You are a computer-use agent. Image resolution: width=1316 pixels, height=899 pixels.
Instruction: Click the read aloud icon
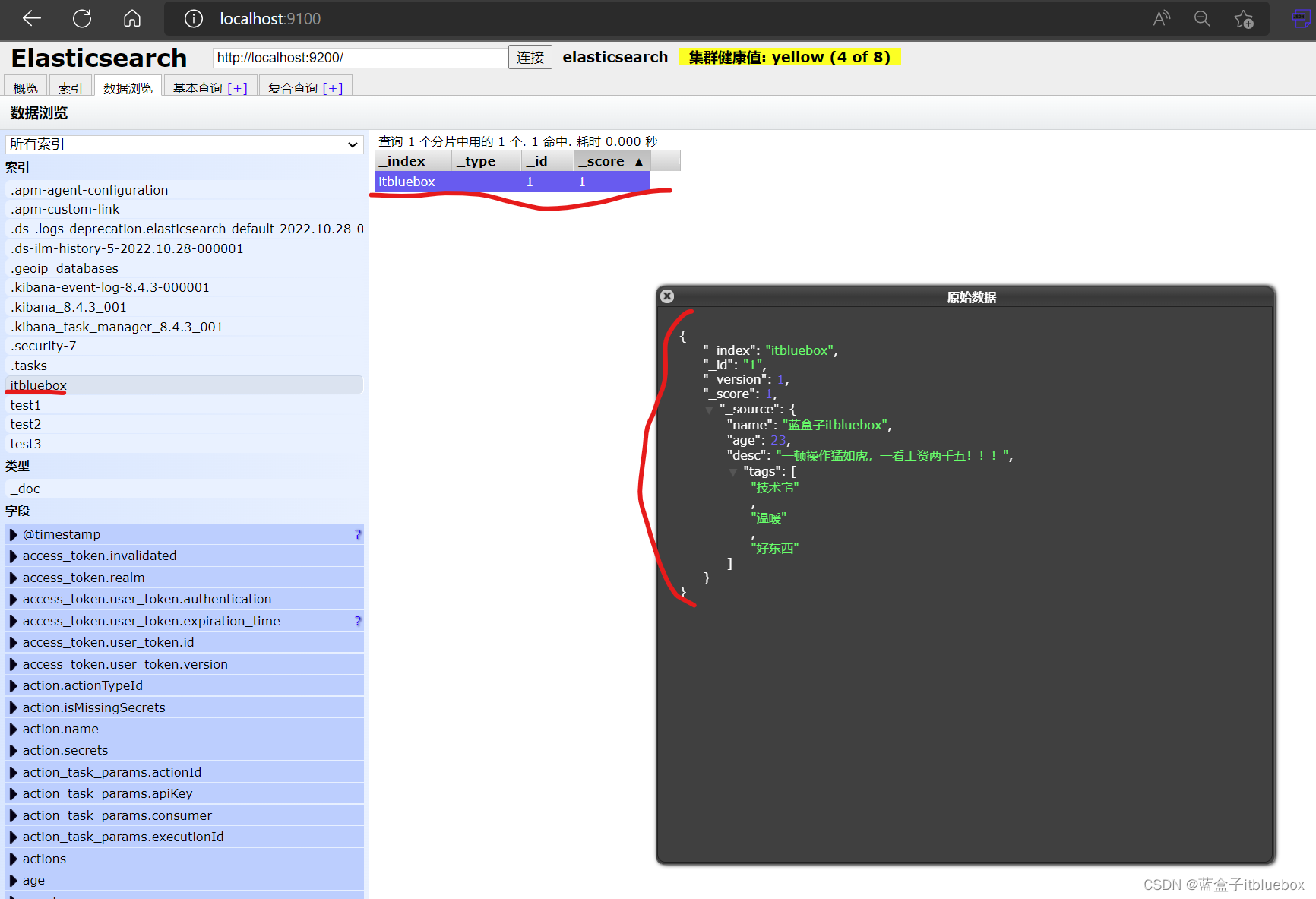click(x=1161, y=18)
